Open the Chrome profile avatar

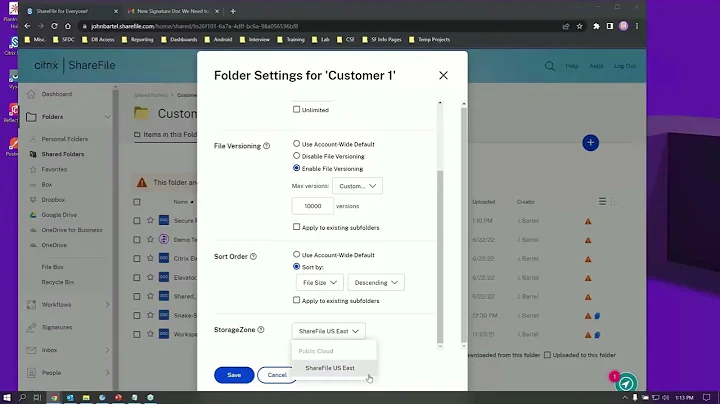click(x=623, y=26)
